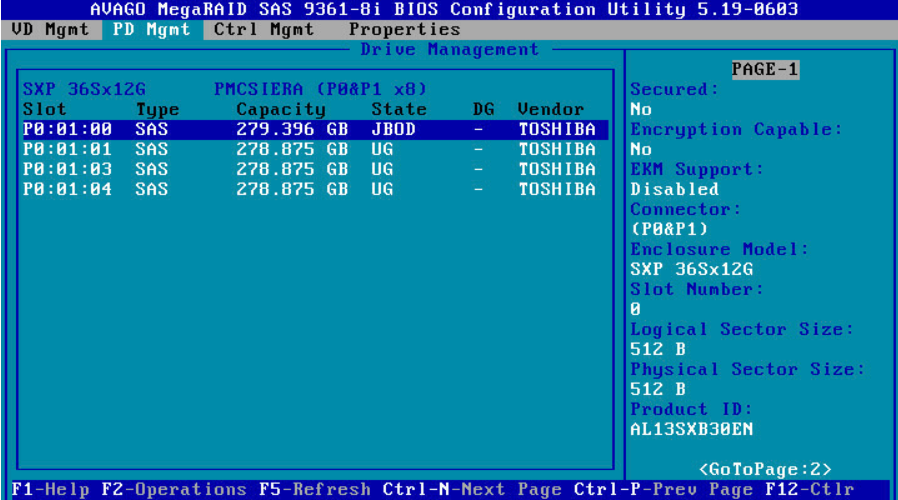Image resolution: width=898 pixels, height=500 pixels.
Task: Click the Slot Number label
Action: [x=696, y=289]
